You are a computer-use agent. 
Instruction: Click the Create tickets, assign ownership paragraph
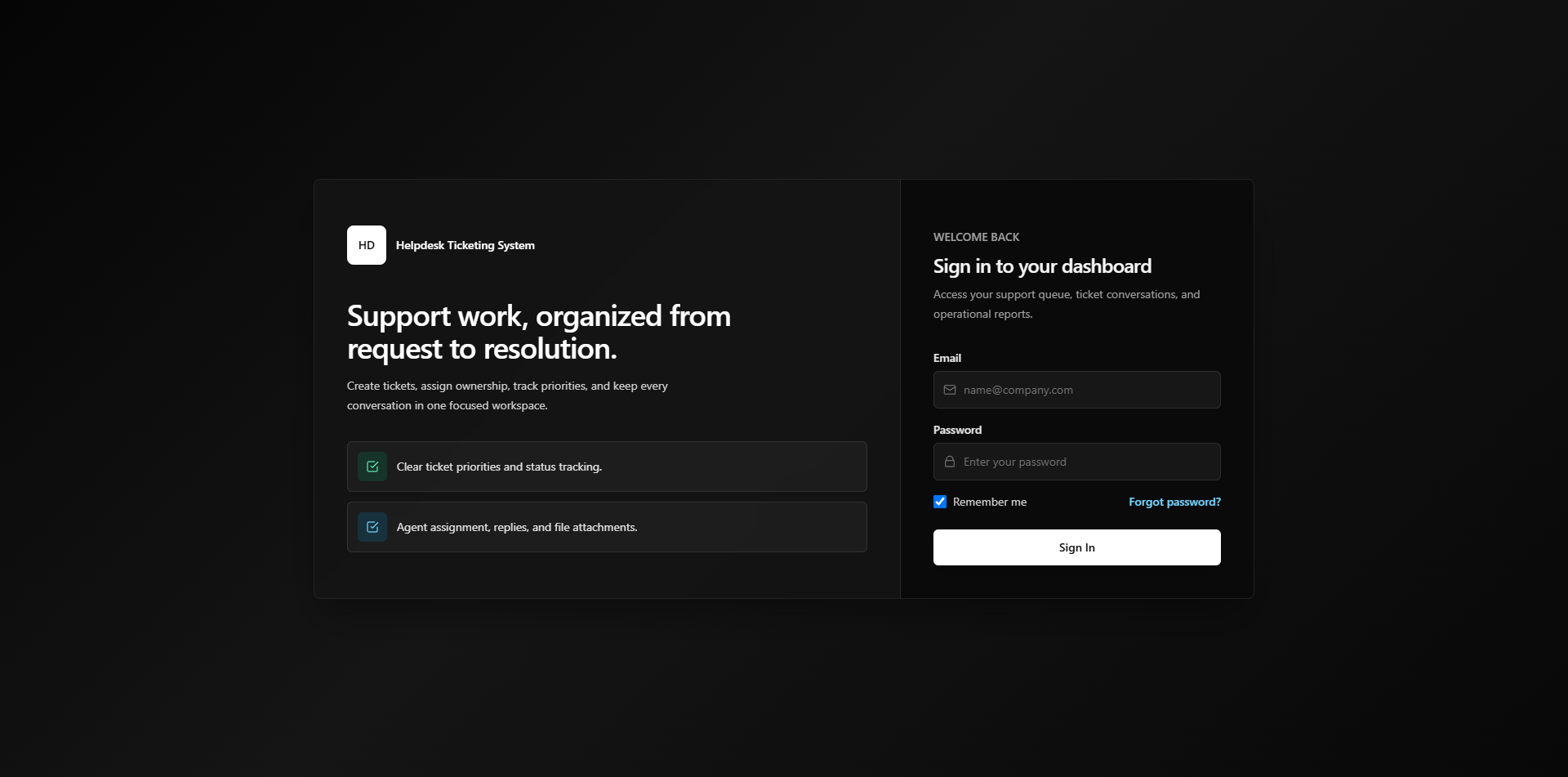pos(507,395)
